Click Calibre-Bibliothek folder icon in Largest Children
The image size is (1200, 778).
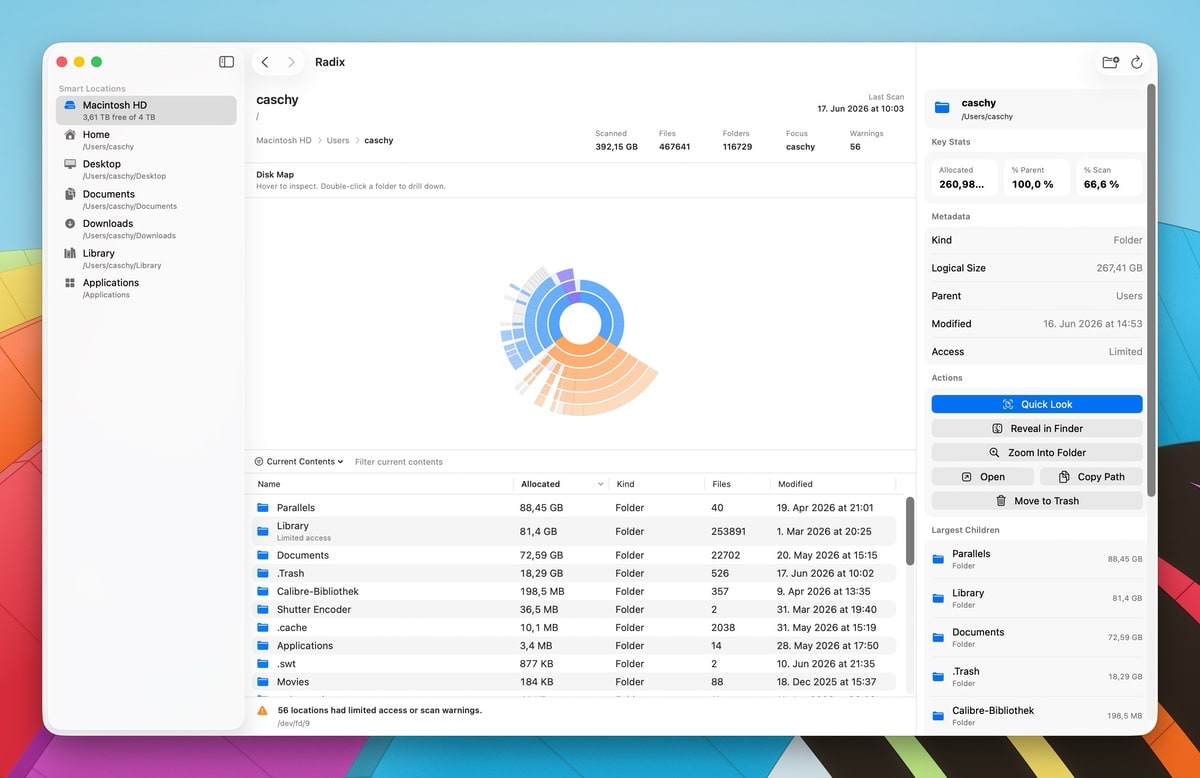[x=939, y=716]
